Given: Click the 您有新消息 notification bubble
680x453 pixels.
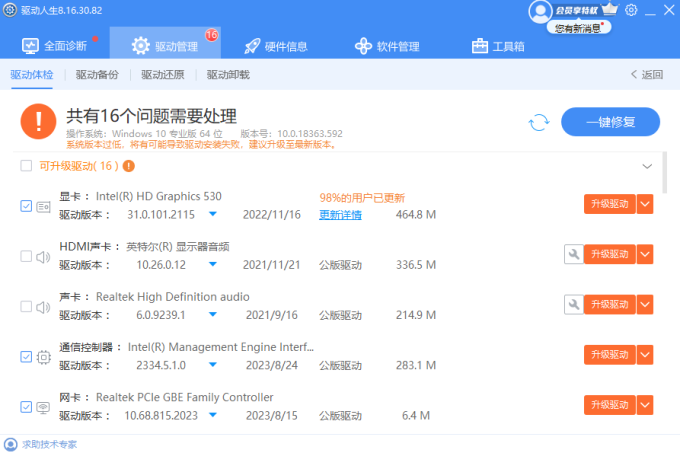Looking at the screenshot, I should [579, 28].
